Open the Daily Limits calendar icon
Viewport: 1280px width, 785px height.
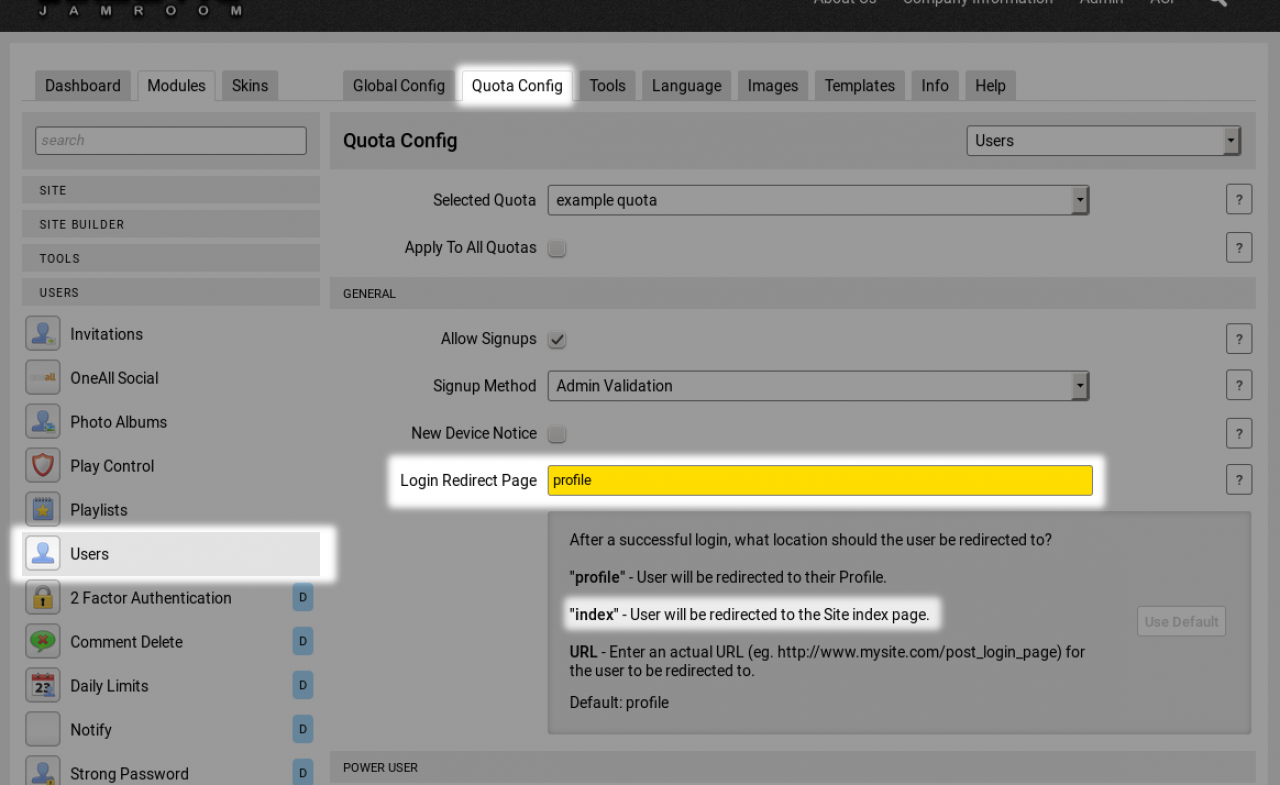(43, 686)
